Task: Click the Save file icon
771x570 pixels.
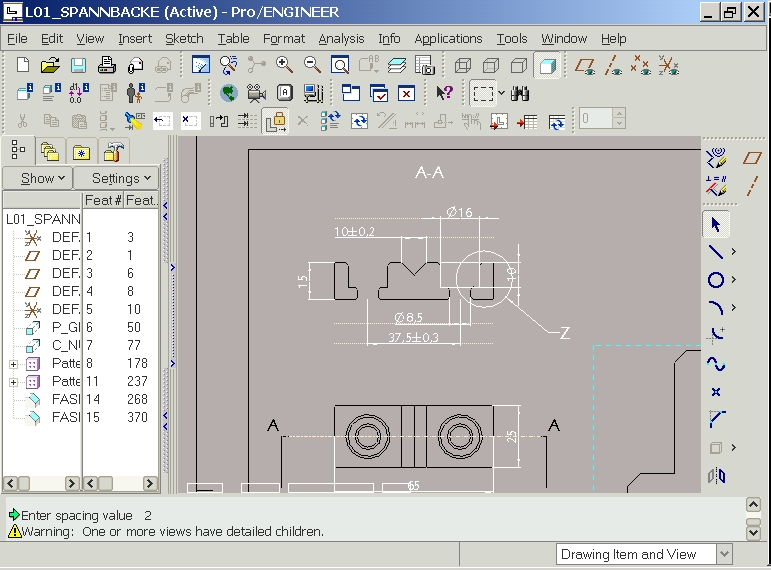Action: pyautogui.click(x=78, y=66)
